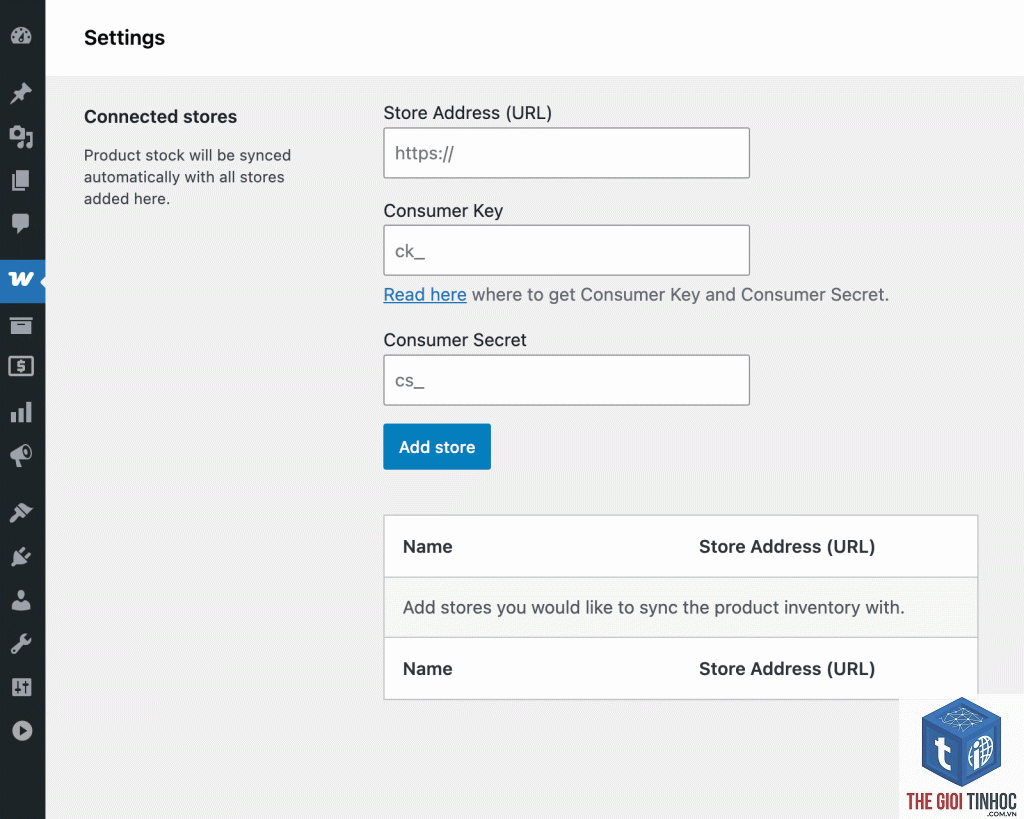Click the 'Add stores you would like to sync' row
This screenshot has height=819, width=1024.
point(680,607)
